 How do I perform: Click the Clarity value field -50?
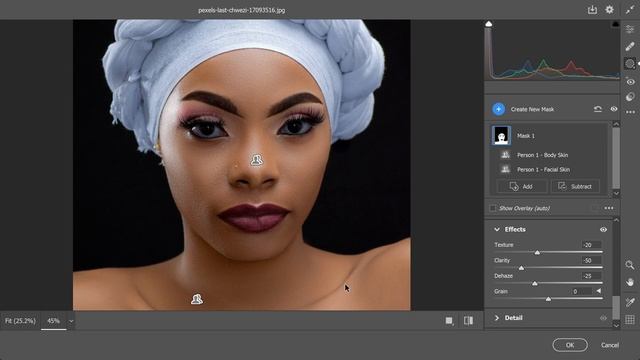tap(591, 260)
